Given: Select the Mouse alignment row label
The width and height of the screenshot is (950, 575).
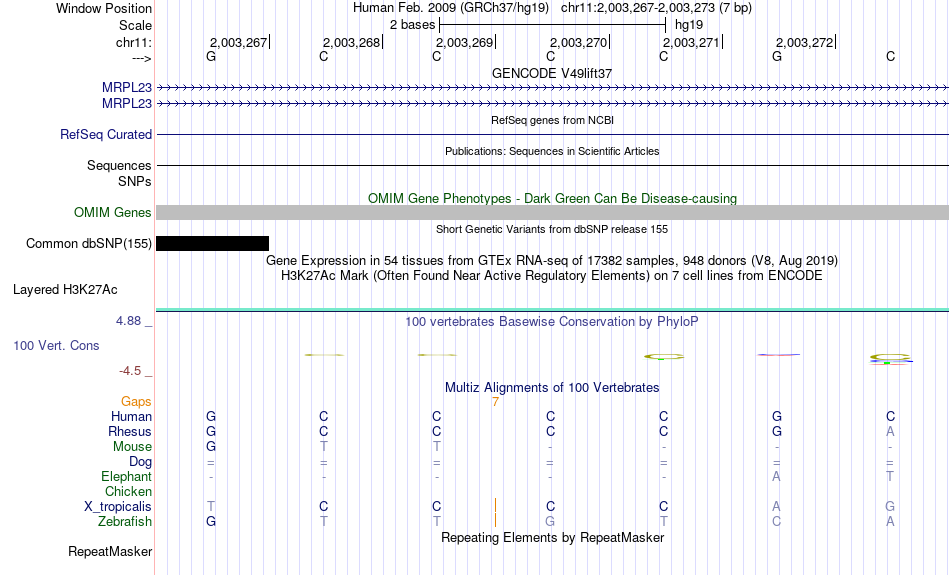Looking at the screenshot, I should pos(132,447).
